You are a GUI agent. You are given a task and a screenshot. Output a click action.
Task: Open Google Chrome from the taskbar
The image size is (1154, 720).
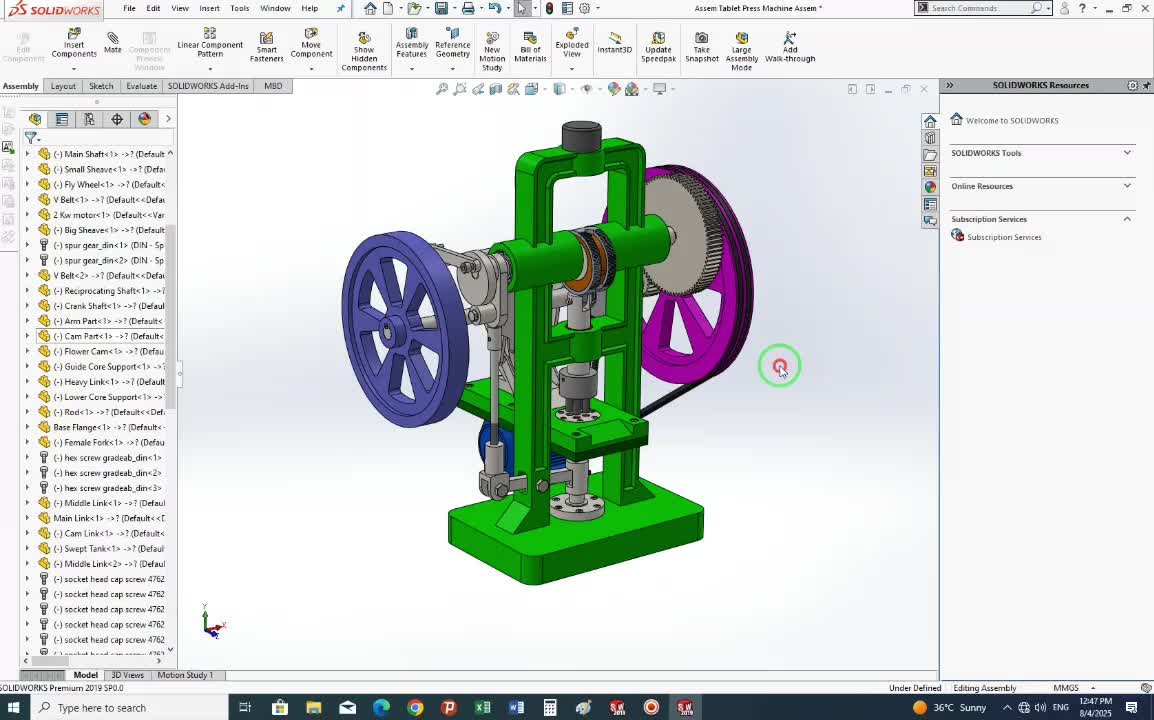(x=415, y=708)
